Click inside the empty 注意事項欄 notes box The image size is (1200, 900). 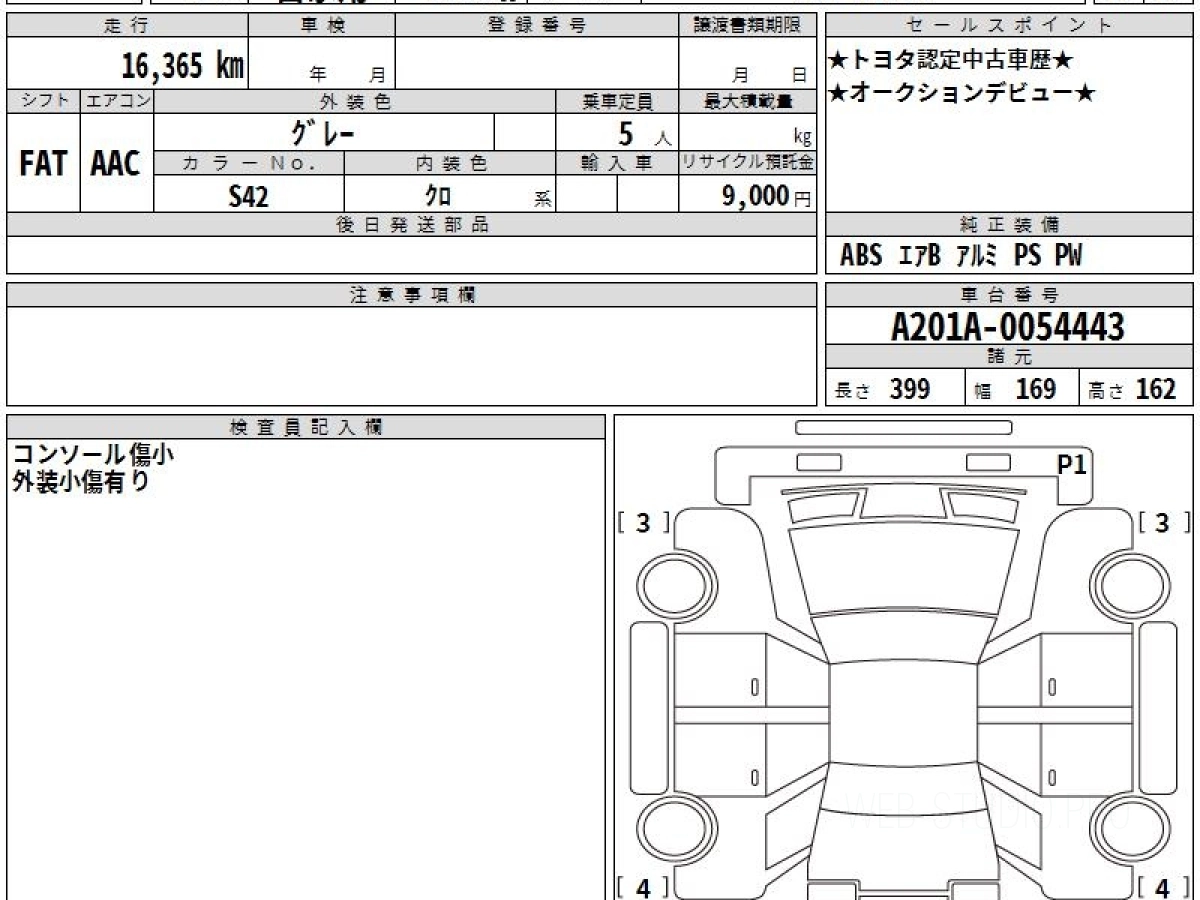[412, 356]
